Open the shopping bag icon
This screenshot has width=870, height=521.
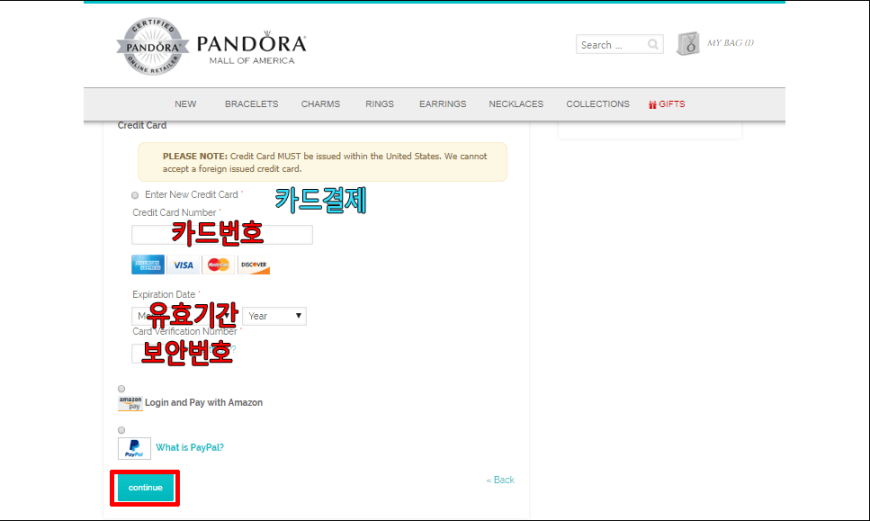point(688,43)
